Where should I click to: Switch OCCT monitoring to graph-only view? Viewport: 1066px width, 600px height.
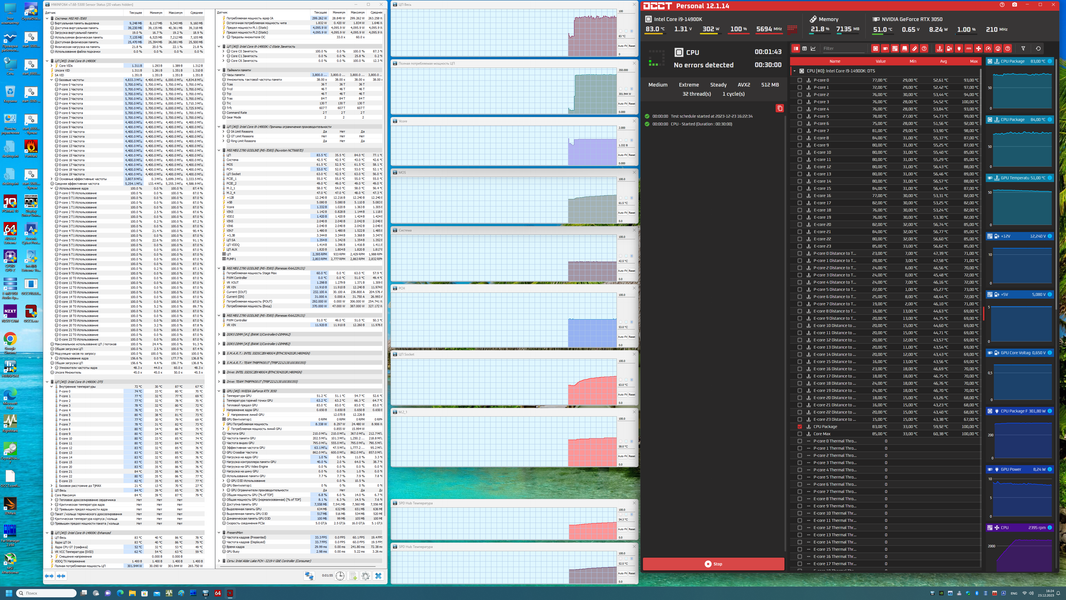point(813,48)
